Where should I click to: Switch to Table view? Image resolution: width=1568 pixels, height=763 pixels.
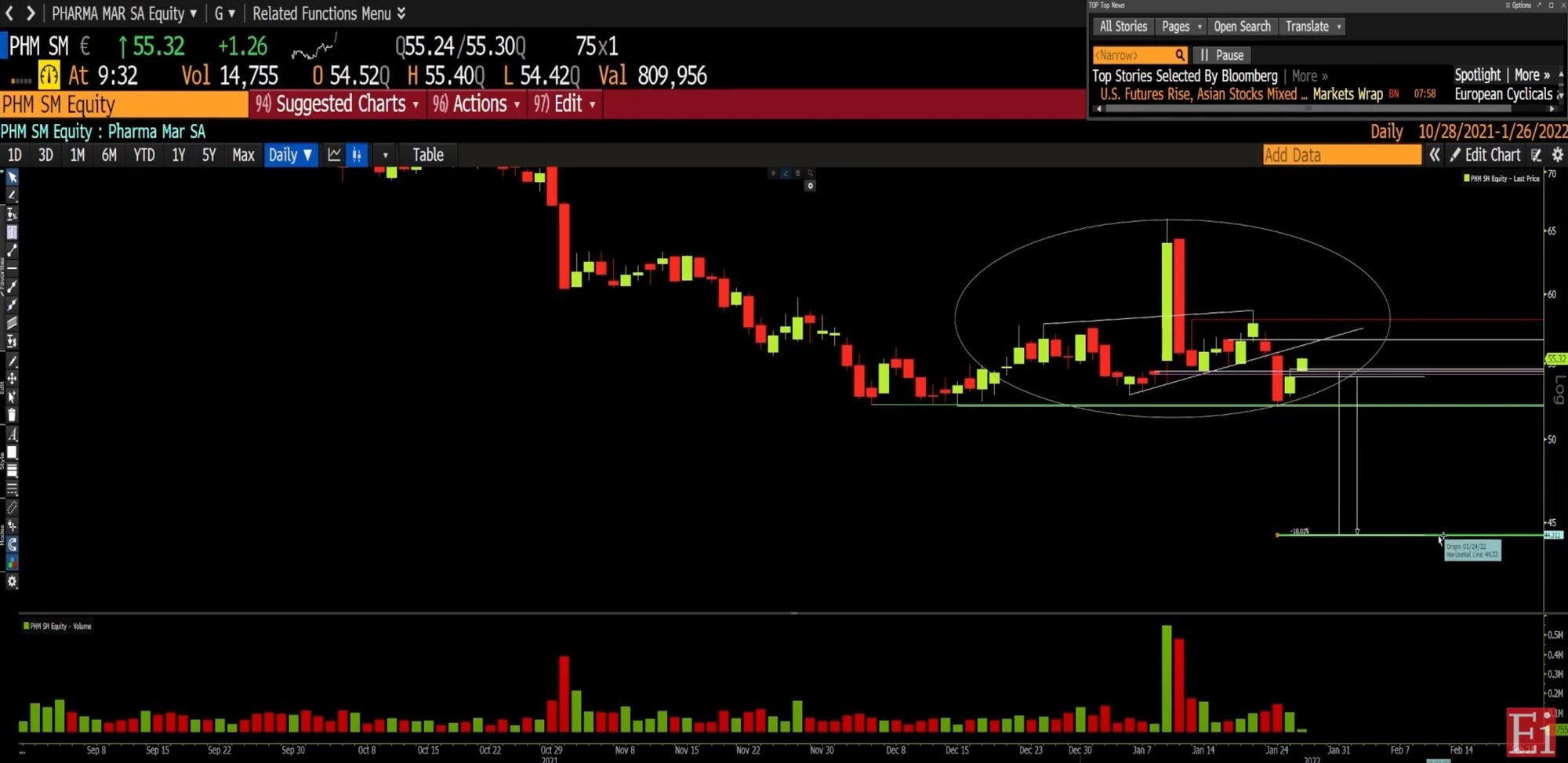428,155
